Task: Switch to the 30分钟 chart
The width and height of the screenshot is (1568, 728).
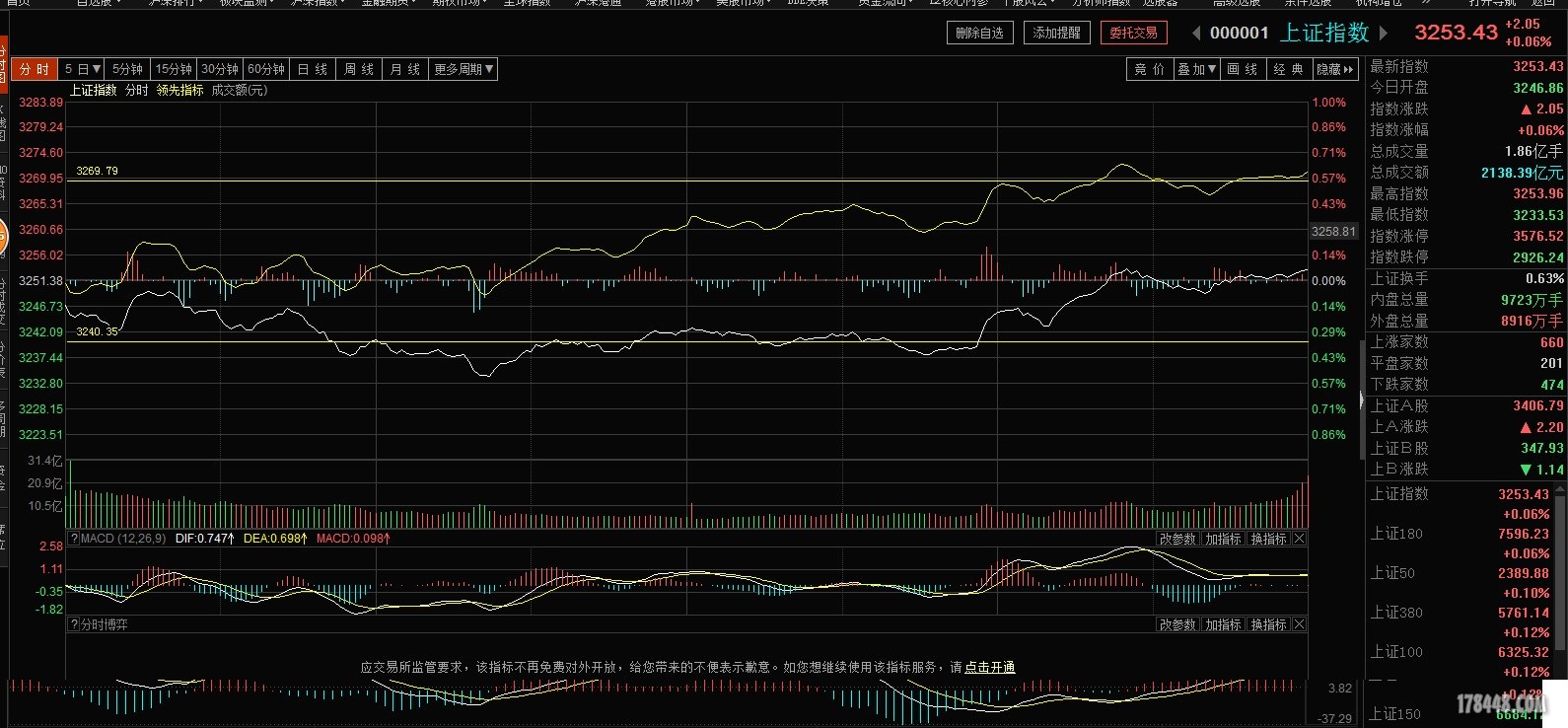Action: pos(220,69)
